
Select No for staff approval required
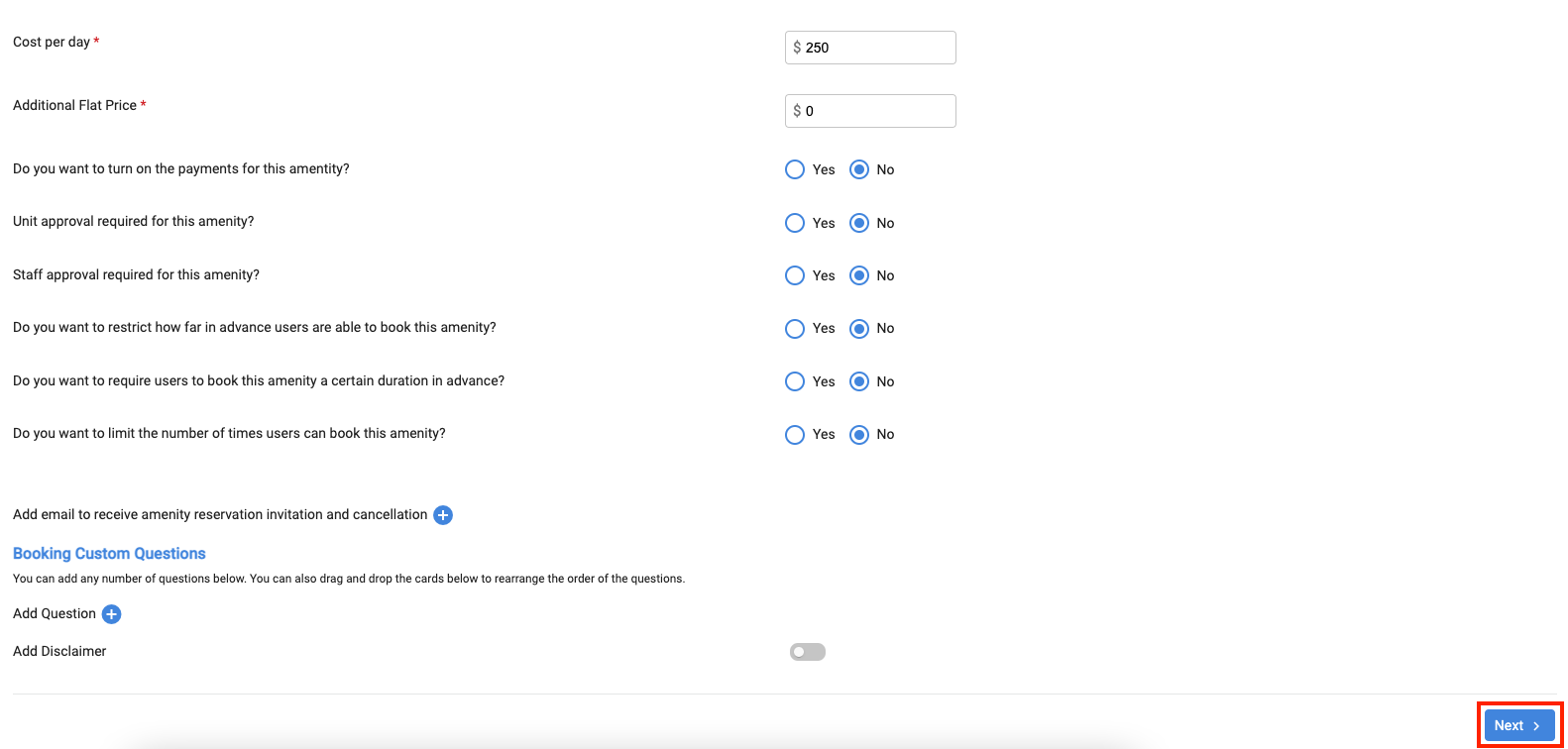pos(859,275)
